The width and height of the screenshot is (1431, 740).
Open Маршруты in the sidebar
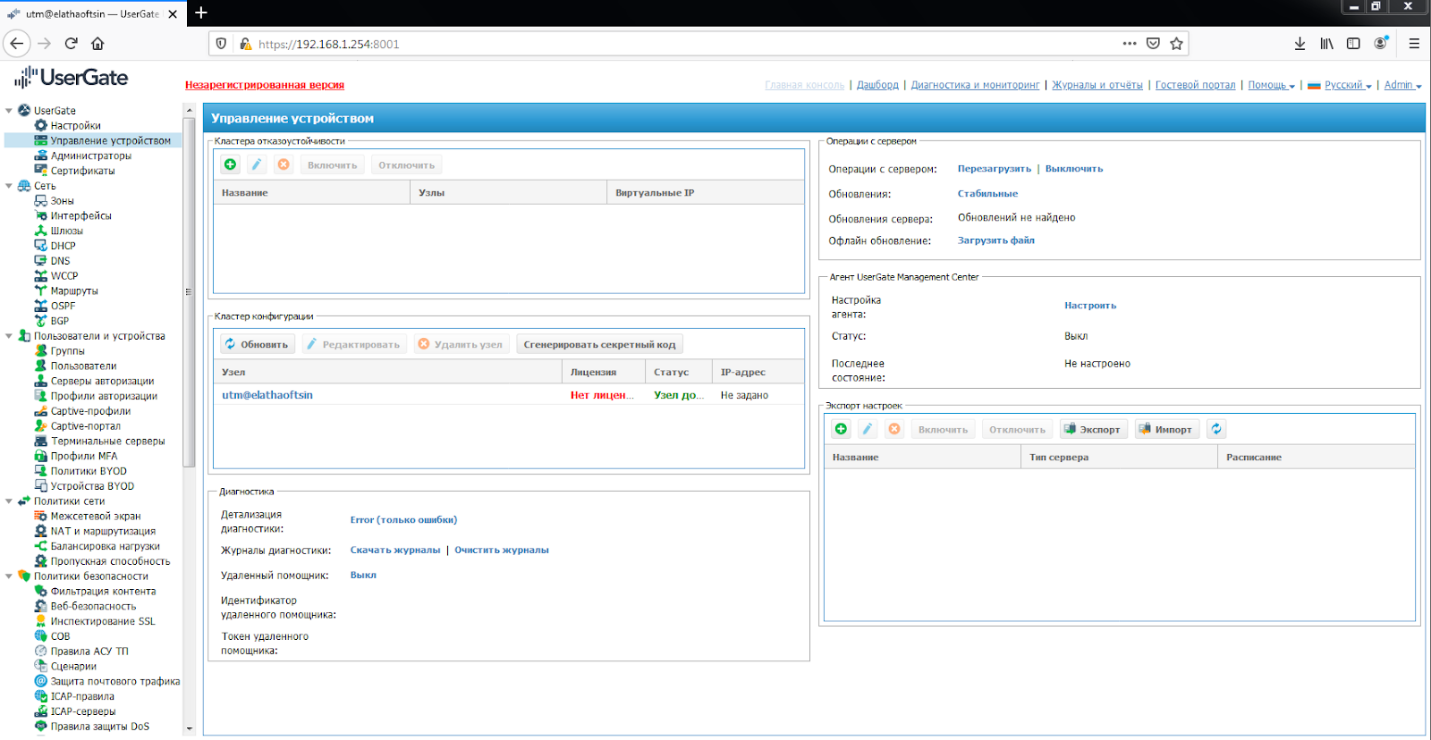click(75, 291)
